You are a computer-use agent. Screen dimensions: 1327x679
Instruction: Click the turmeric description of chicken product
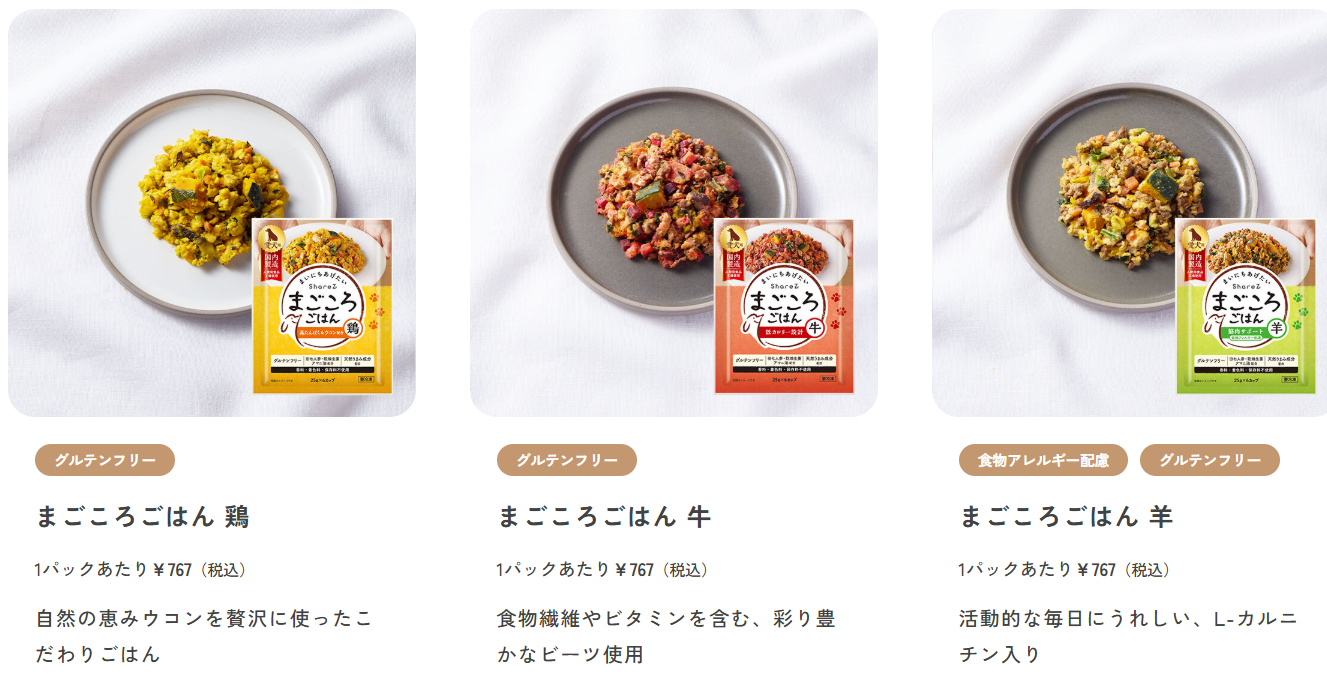coord(204,636)
